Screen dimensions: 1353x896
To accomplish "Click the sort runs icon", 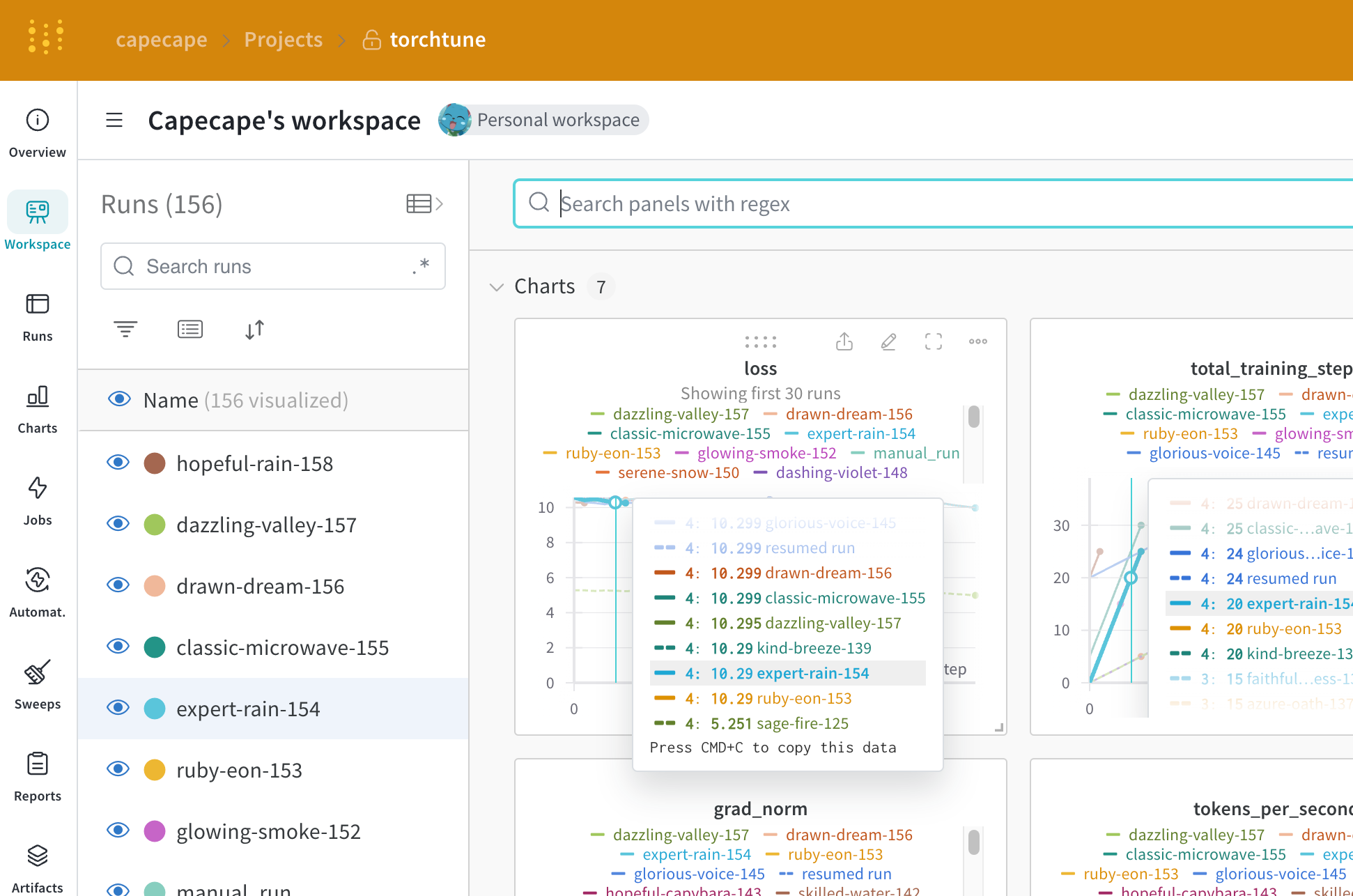I will (x=254, y=329).
